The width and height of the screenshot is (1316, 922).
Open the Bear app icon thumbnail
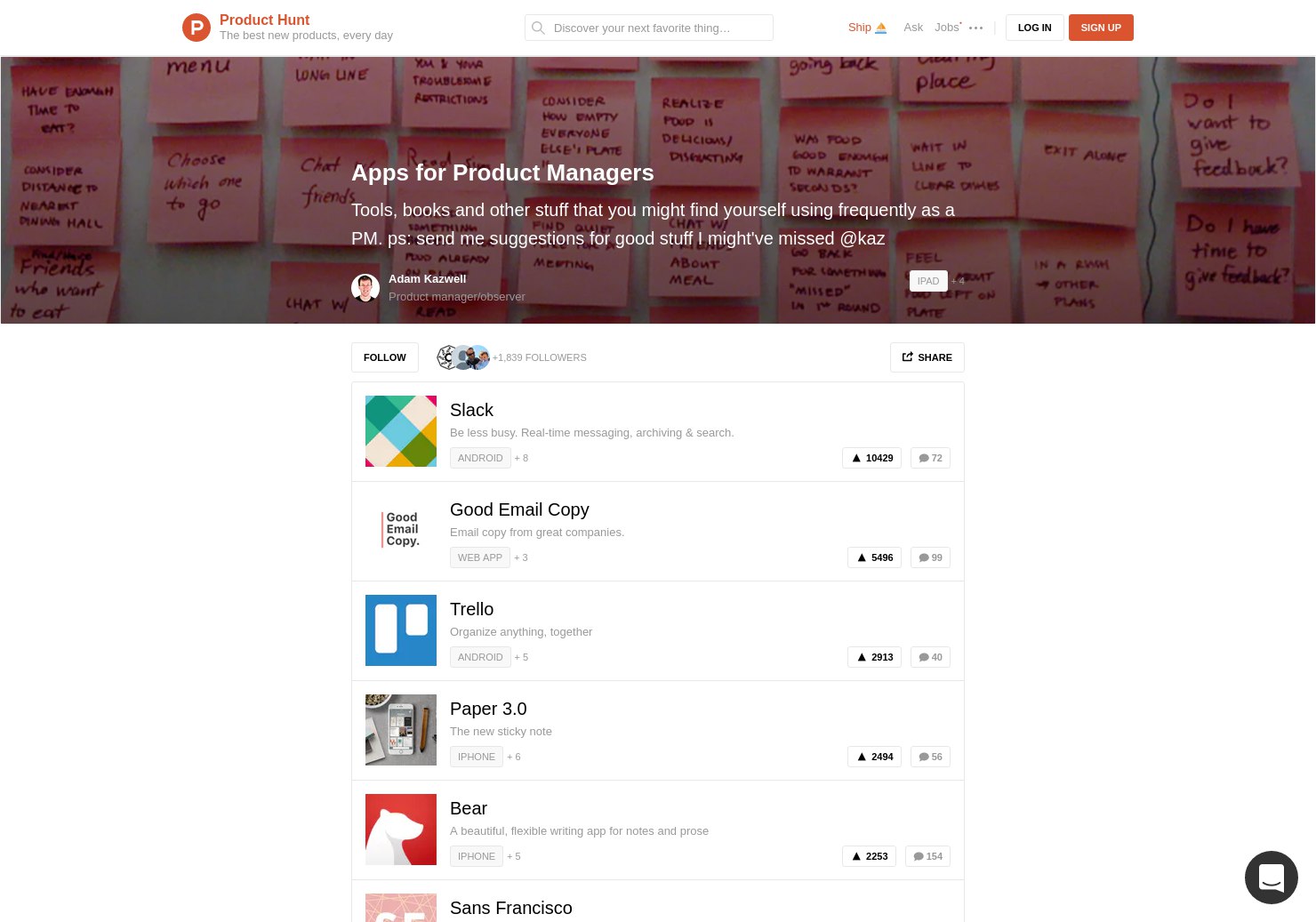coord(401,830)
